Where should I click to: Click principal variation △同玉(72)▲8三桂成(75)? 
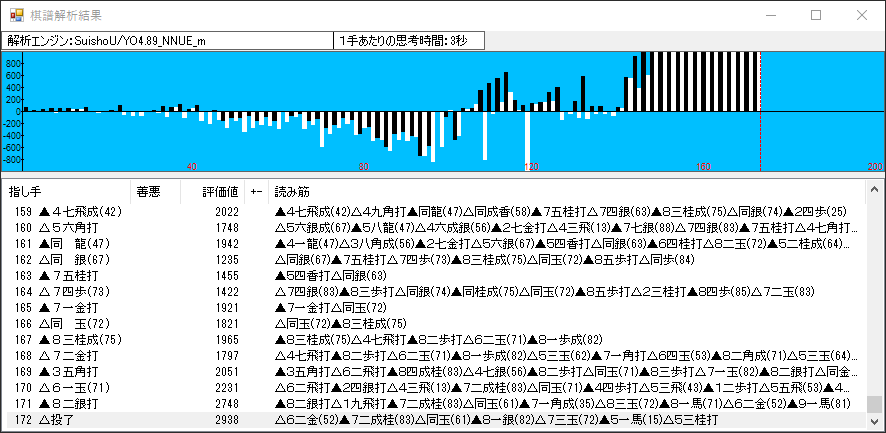tap(340, 324)
